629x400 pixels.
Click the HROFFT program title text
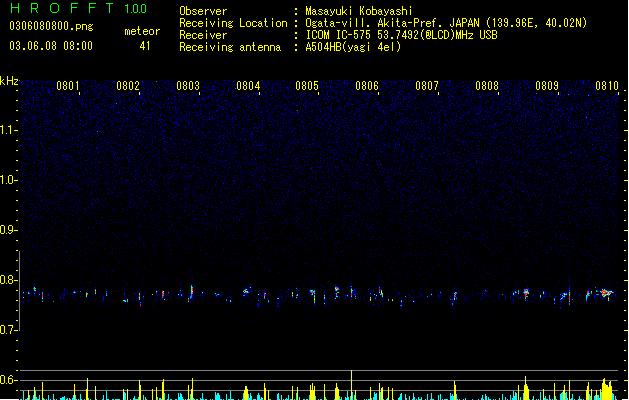(x=62, y=8)
